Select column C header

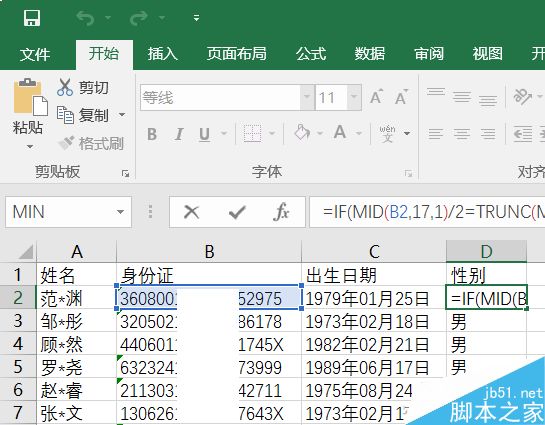click(374, 251)
